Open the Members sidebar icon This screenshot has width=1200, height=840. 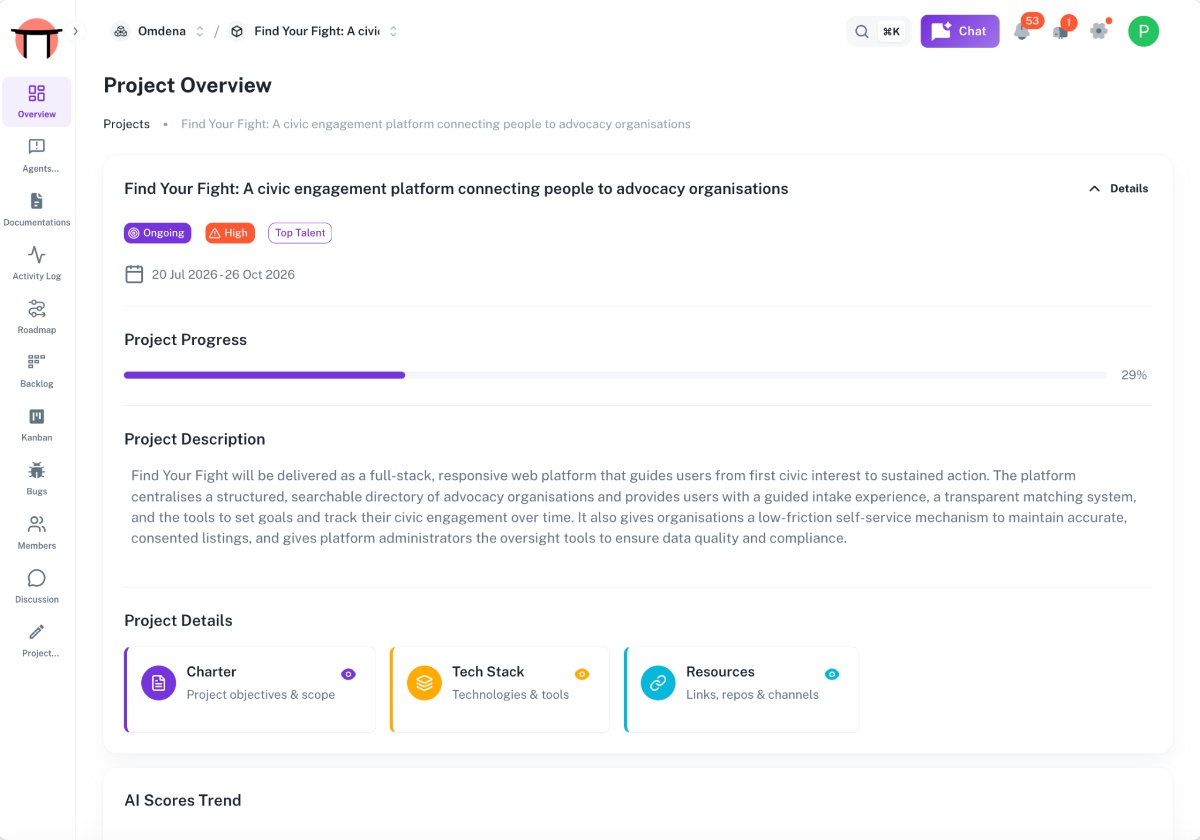(x=37, y=524)
